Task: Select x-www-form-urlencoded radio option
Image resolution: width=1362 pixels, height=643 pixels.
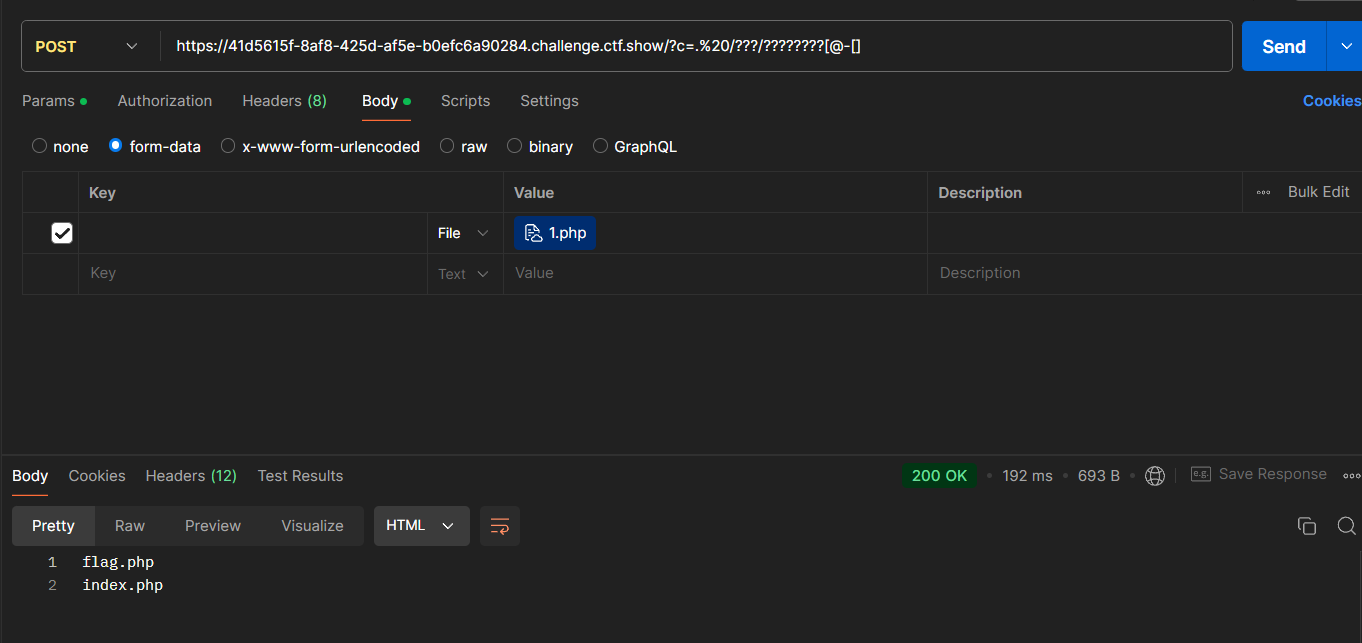Action: click(x=228, y=146)
